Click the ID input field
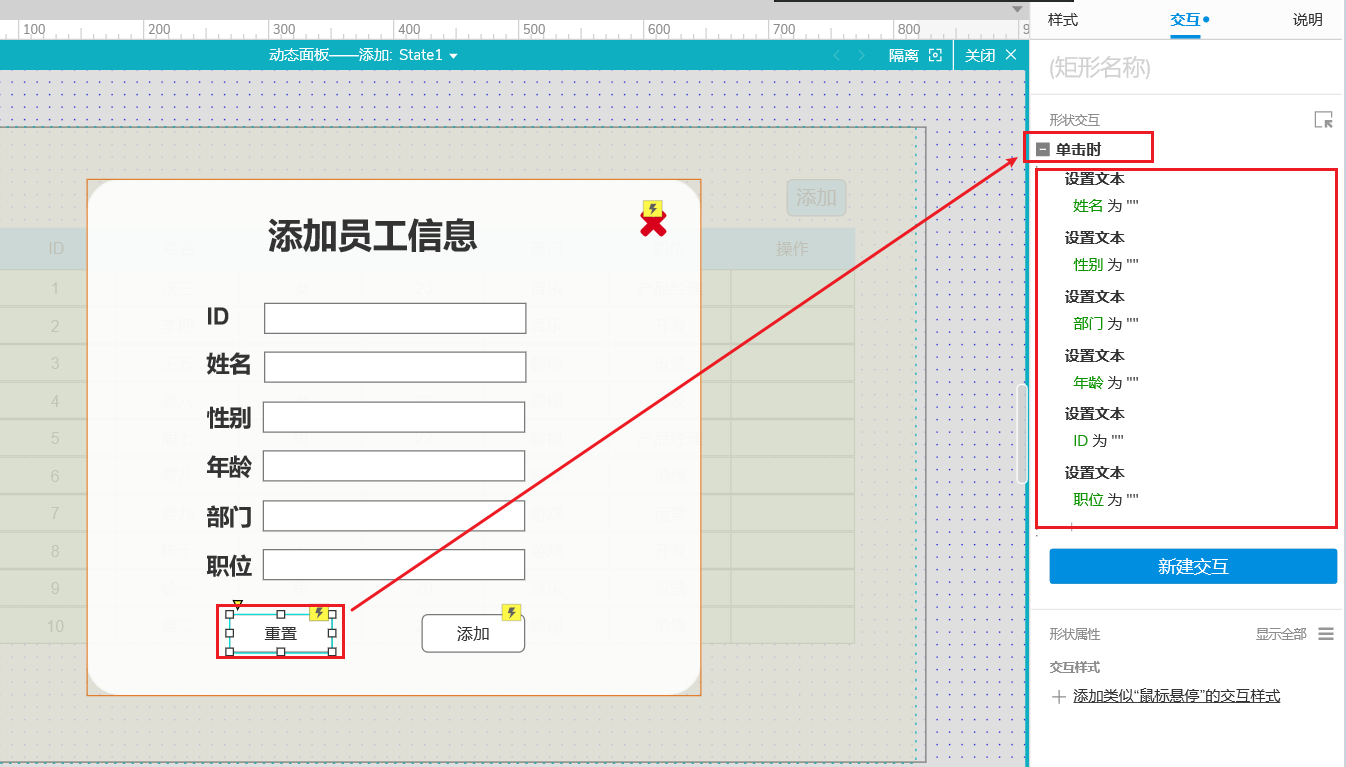1346x767 pixels. [x=395, y=318]
